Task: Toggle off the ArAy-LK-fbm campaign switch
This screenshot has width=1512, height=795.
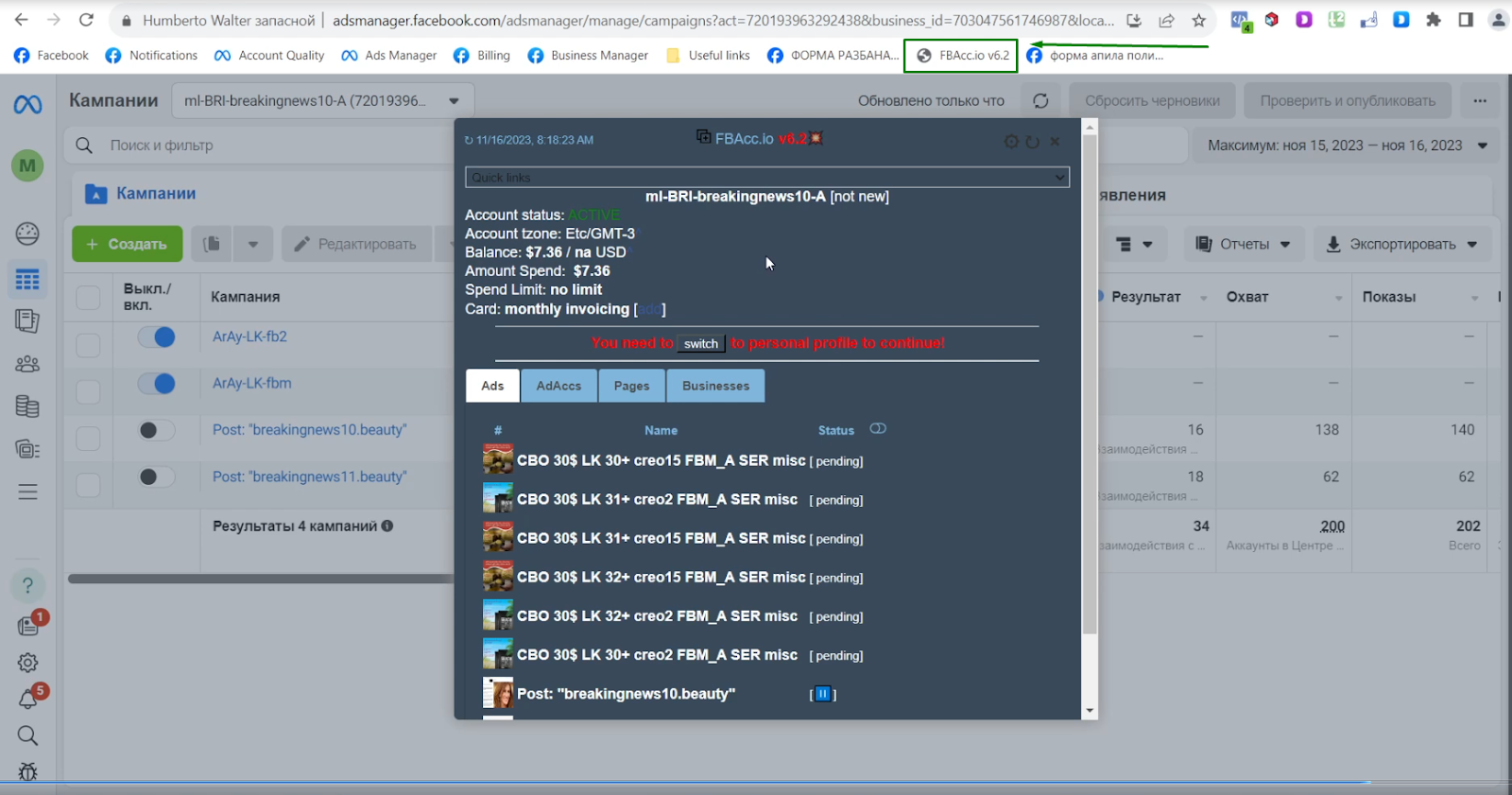Action: (157, 383)
